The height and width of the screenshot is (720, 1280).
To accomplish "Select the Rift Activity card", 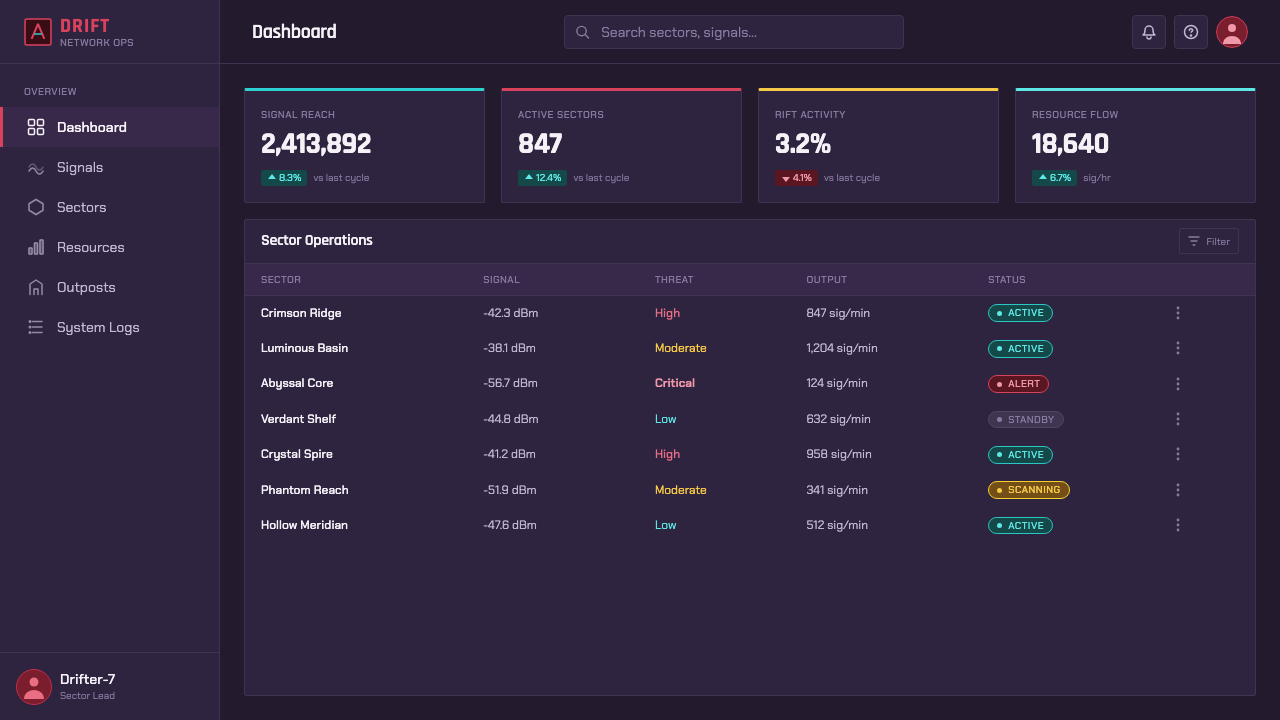I will 878,145.
